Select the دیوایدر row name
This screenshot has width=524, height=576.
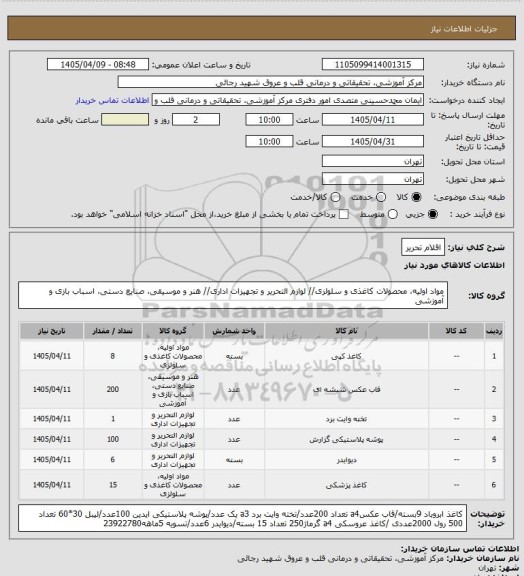346,460
